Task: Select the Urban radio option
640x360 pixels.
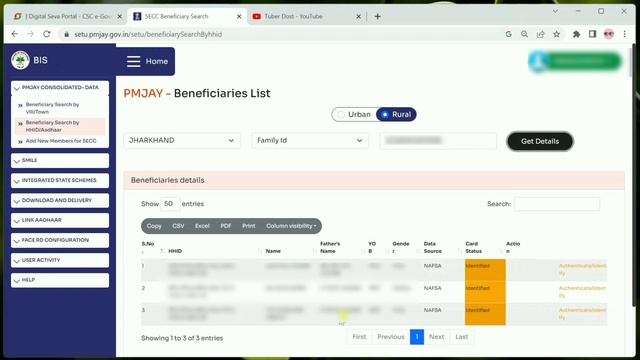Action: (x=354, y=115)
